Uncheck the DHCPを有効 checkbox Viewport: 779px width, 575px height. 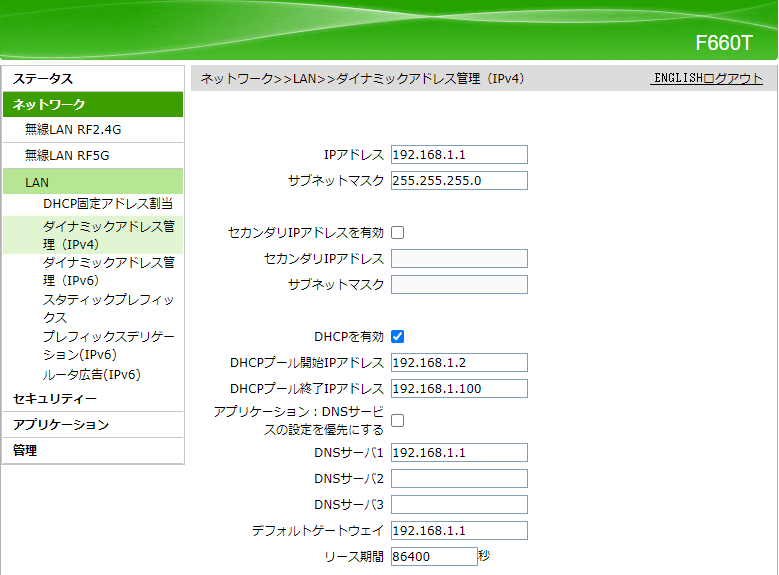397,336
